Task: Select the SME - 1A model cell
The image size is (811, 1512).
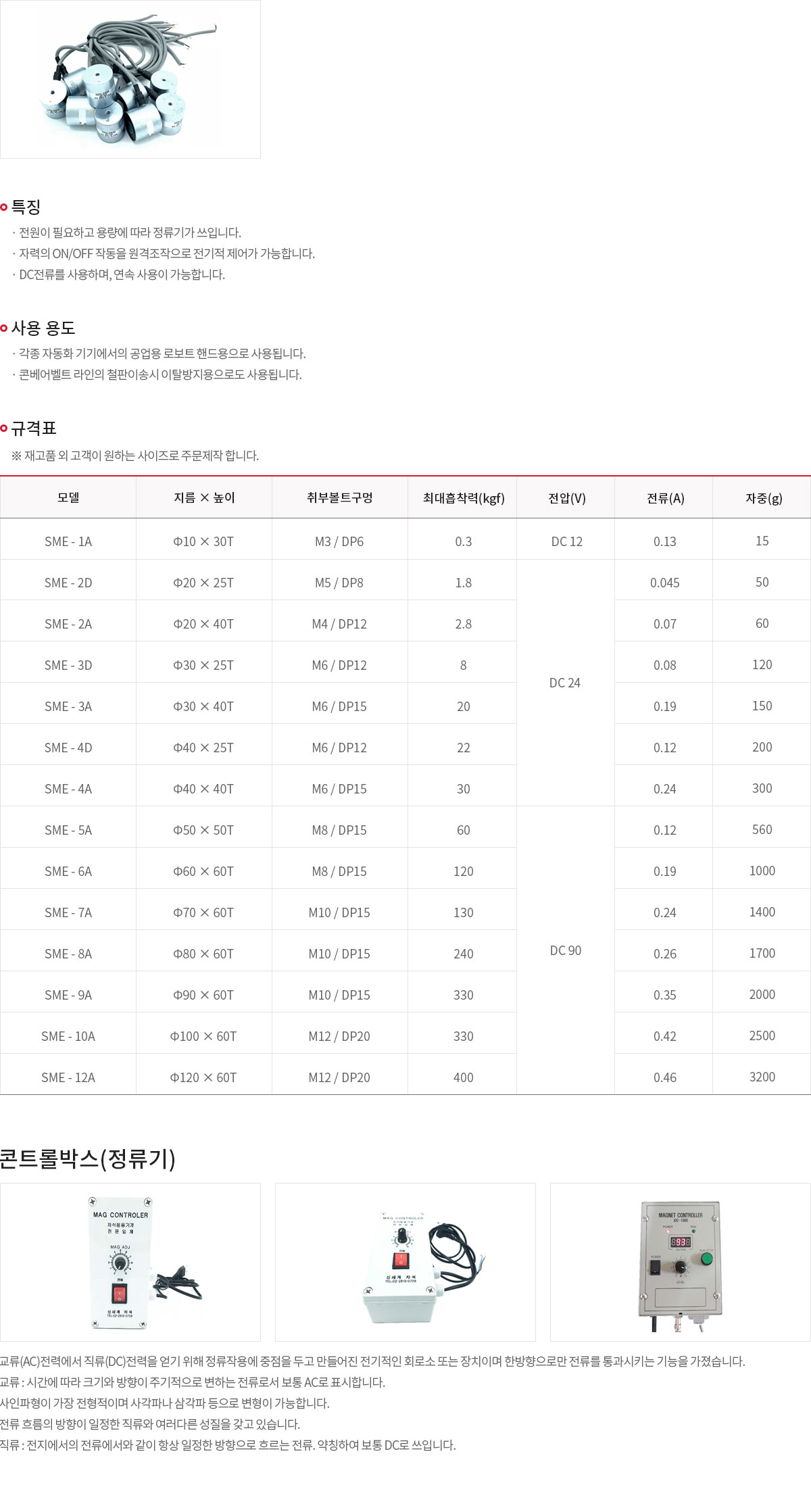Action: coord(68,541)
